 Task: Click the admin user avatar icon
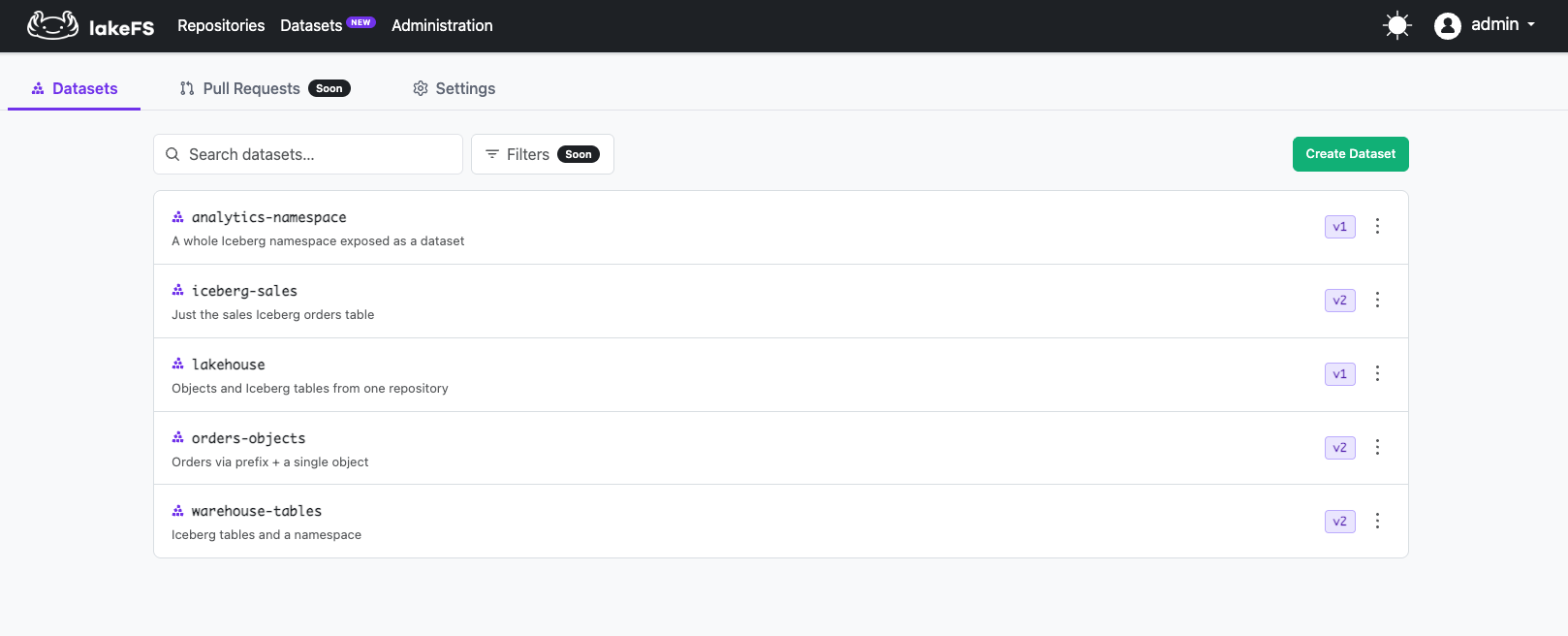pos(1447,26)
